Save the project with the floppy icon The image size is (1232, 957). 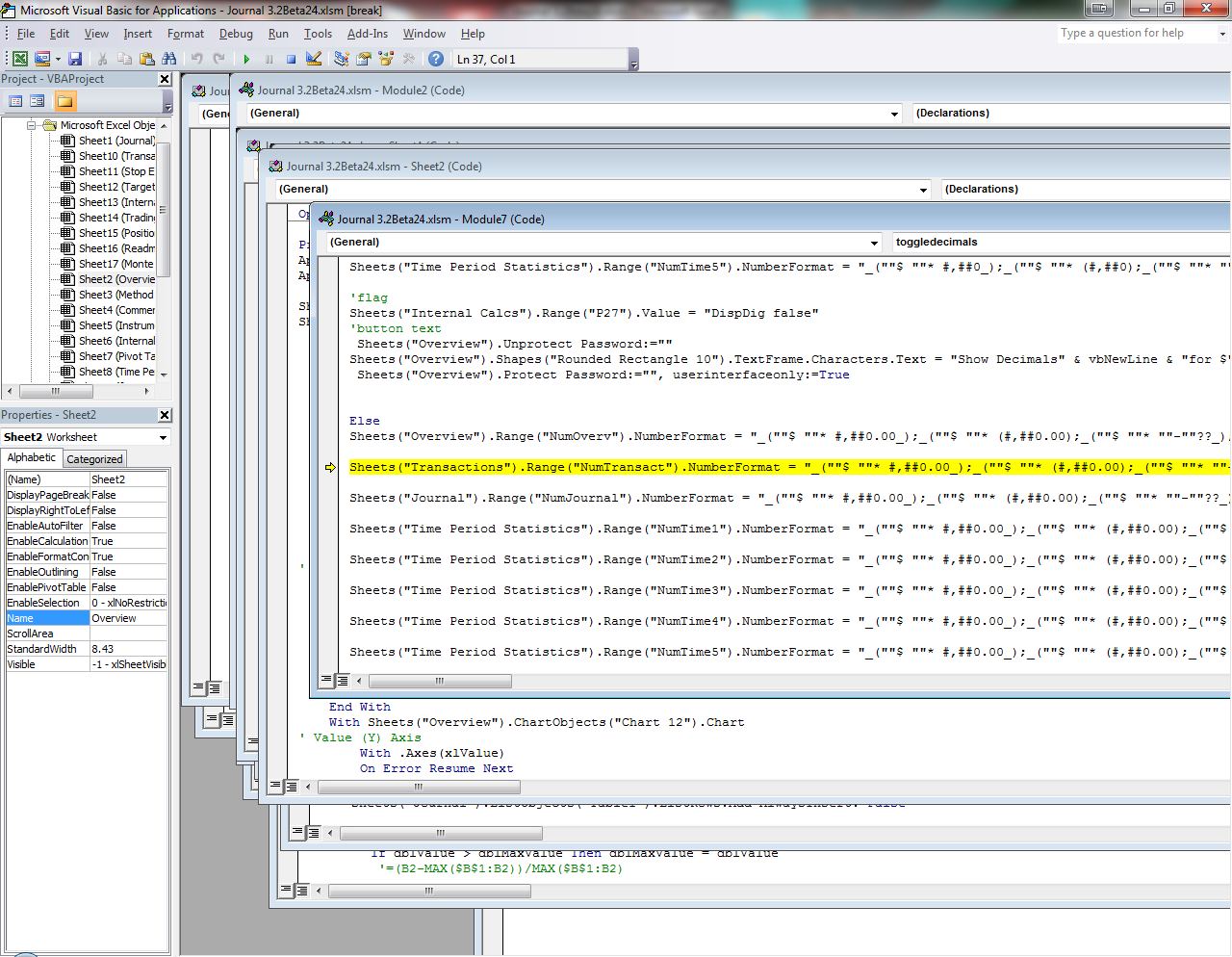pyautogui.click(x=75, y=59)
